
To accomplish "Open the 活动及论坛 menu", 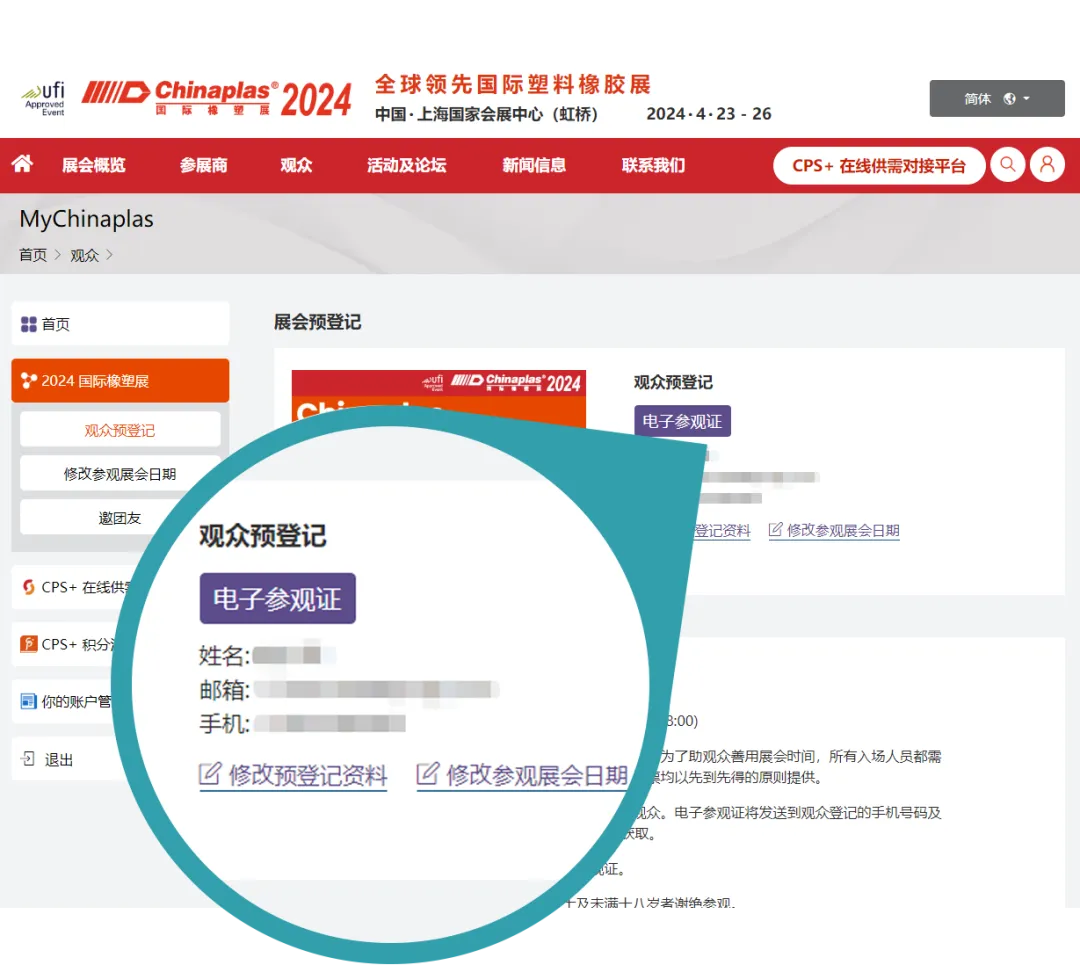I will pyautogui.click(x=406, y=165).
